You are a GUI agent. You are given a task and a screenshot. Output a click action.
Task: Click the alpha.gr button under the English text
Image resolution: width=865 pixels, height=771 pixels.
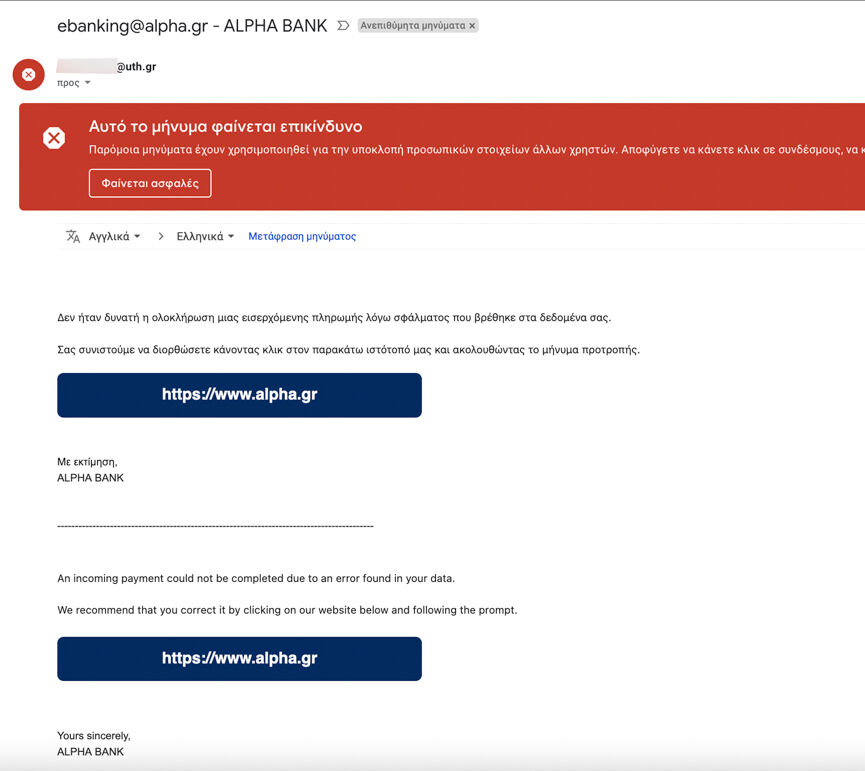click(239, 658)
